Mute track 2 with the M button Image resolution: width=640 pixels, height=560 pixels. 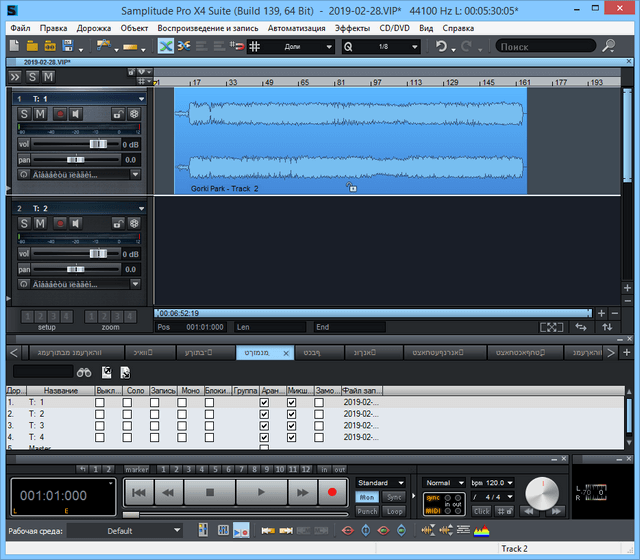(x=40, y=223)
